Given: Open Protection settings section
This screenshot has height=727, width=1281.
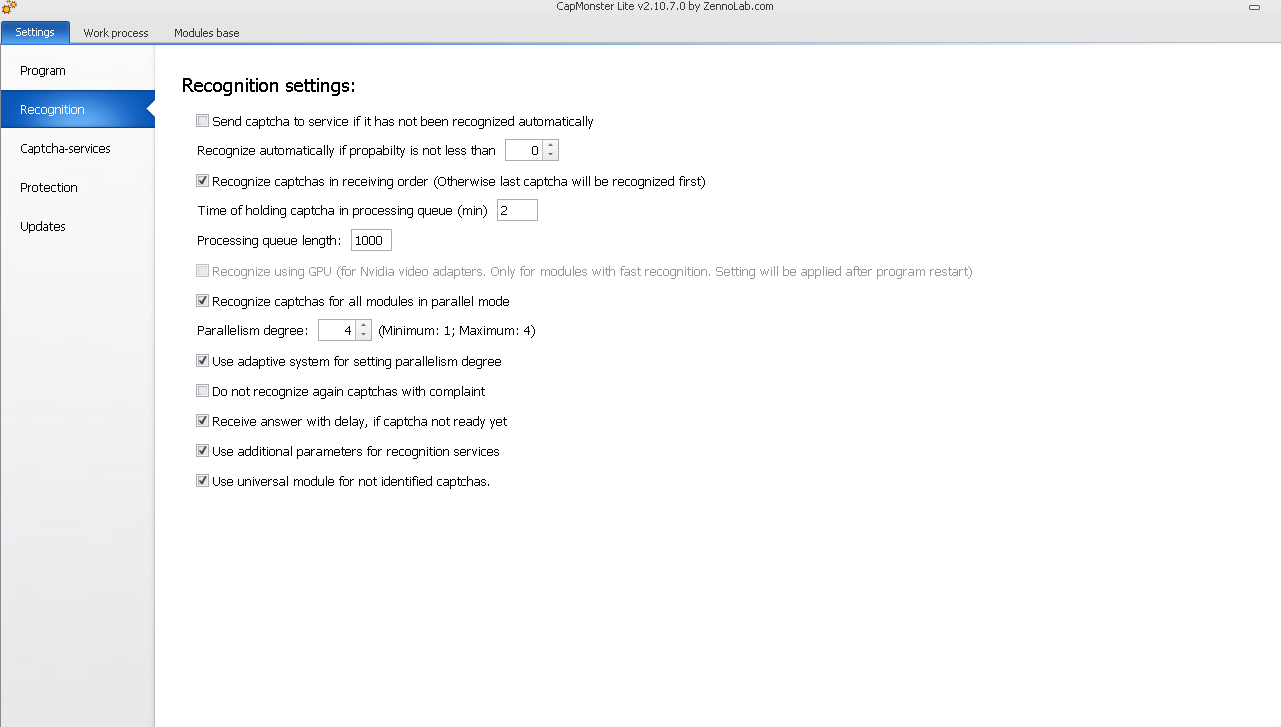Looking at the screenshot, I should (77, 188).
